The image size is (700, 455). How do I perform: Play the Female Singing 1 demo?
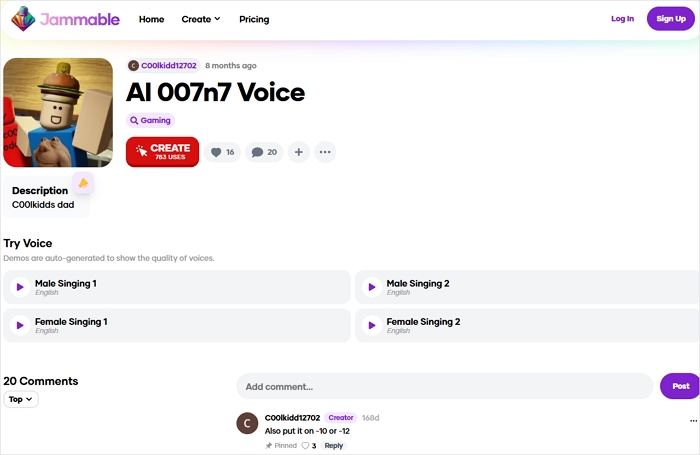click(20, 326)
